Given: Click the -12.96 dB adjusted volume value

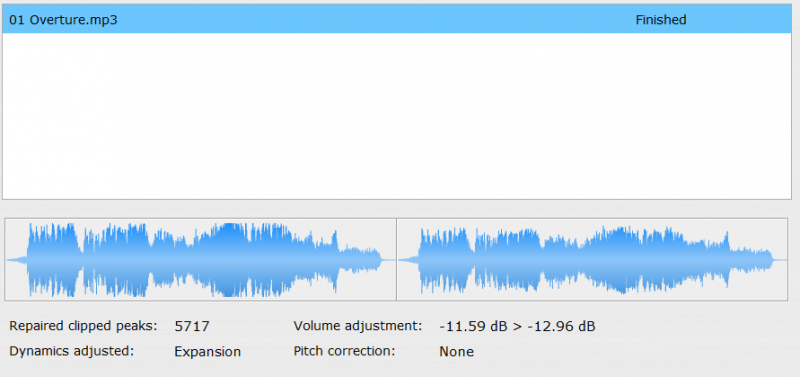Looking at the screenshot, I should 561,326.
